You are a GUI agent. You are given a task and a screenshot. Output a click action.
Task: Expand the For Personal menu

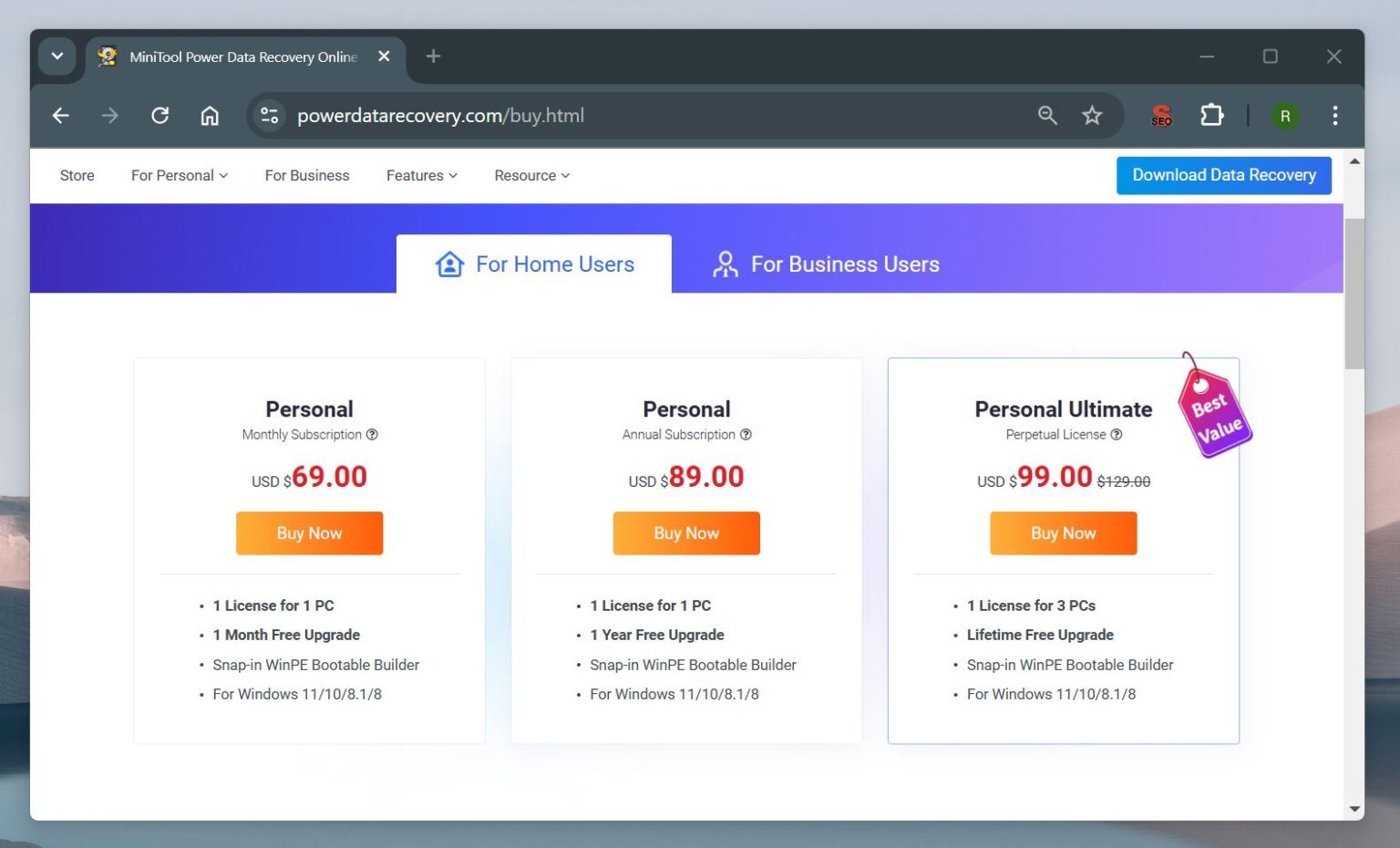179,175
